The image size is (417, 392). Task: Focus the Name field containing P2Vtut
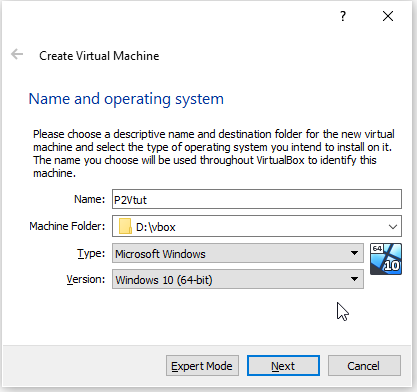click(257, 199)
